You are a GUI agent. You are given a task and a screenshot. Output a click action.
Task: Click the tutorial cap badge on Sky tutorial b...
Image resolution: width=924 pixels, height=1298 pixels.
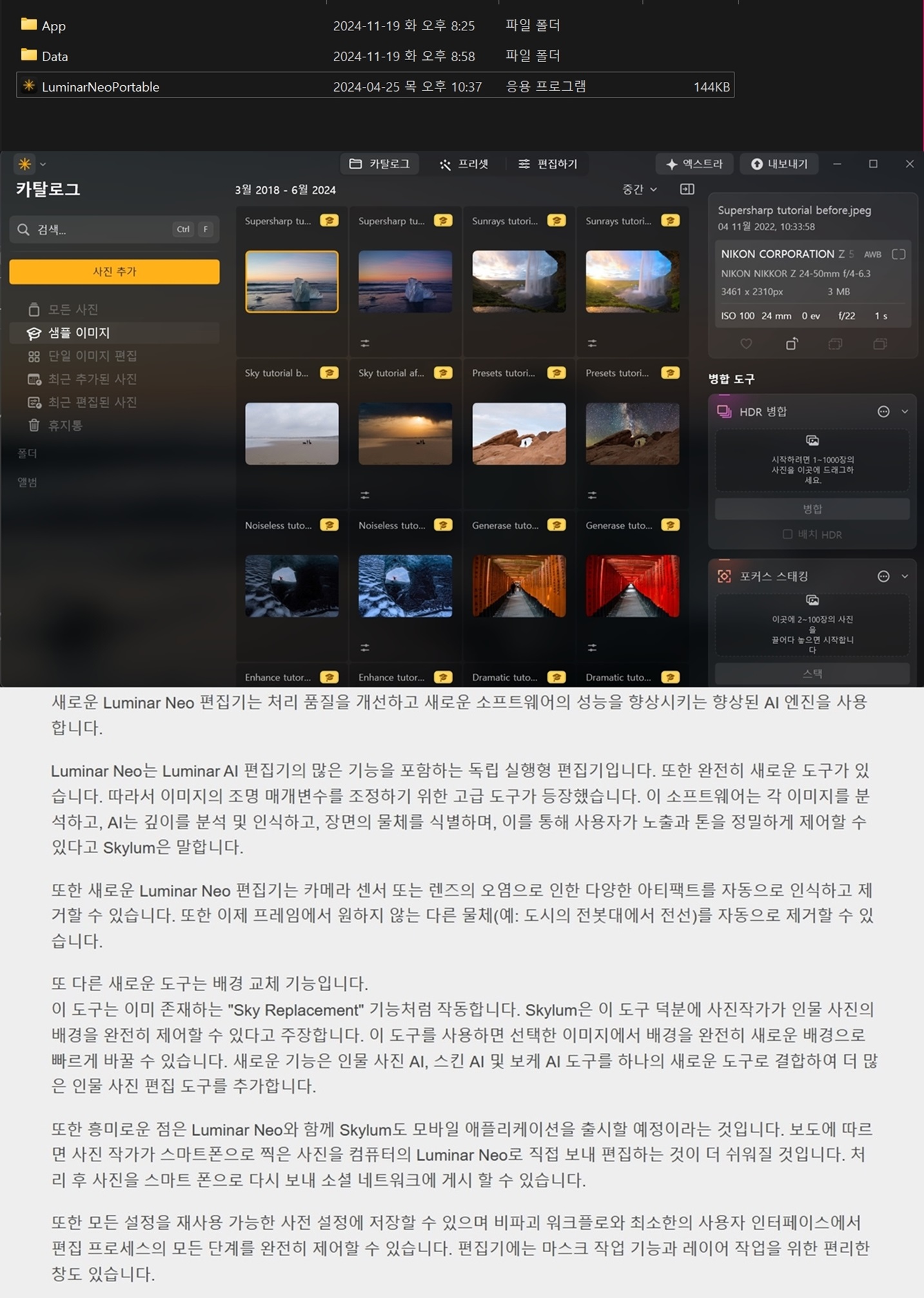[x=329, y=373]
